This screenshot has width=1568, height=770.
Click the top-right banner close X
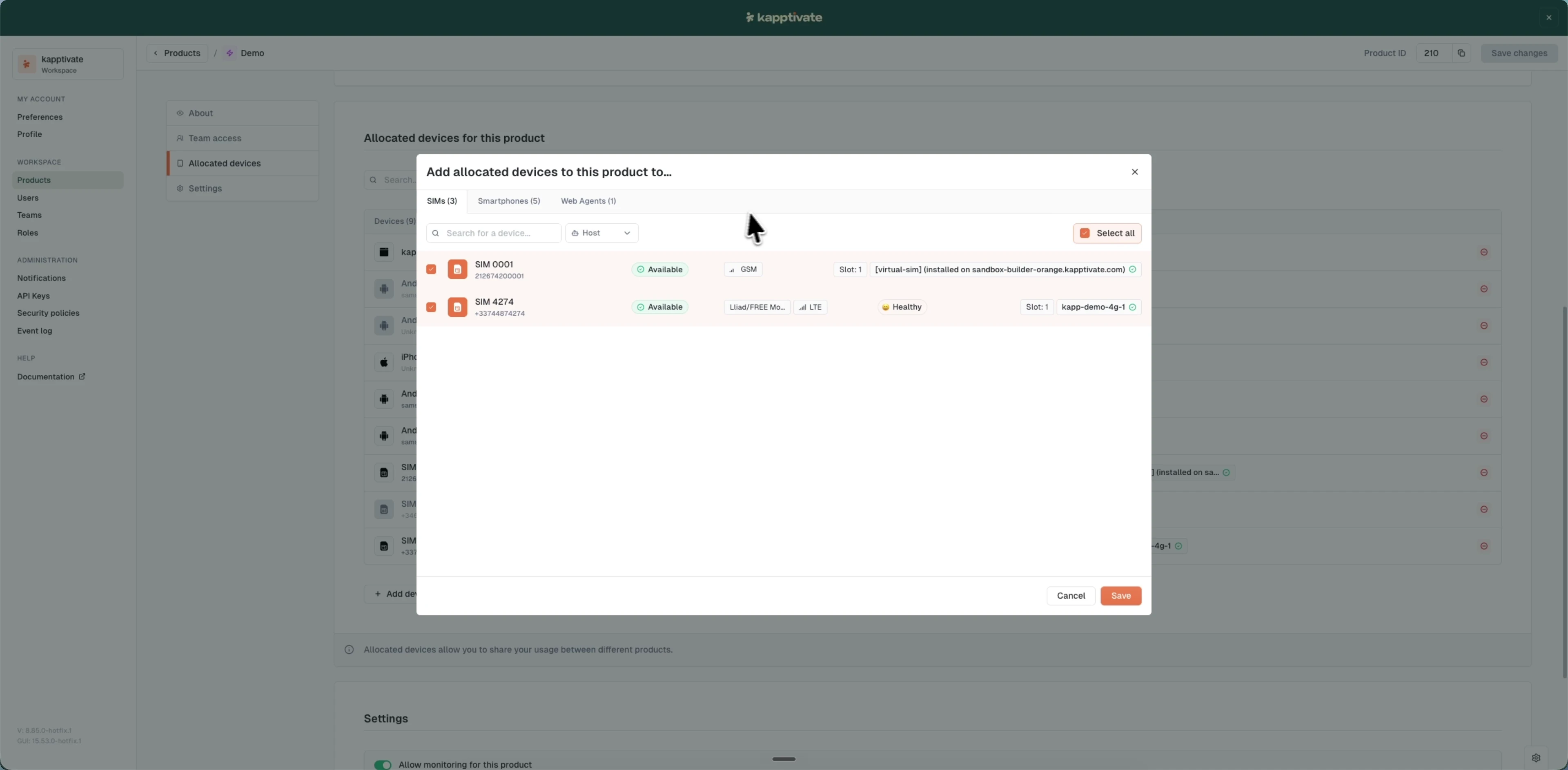coord(1549,18)
